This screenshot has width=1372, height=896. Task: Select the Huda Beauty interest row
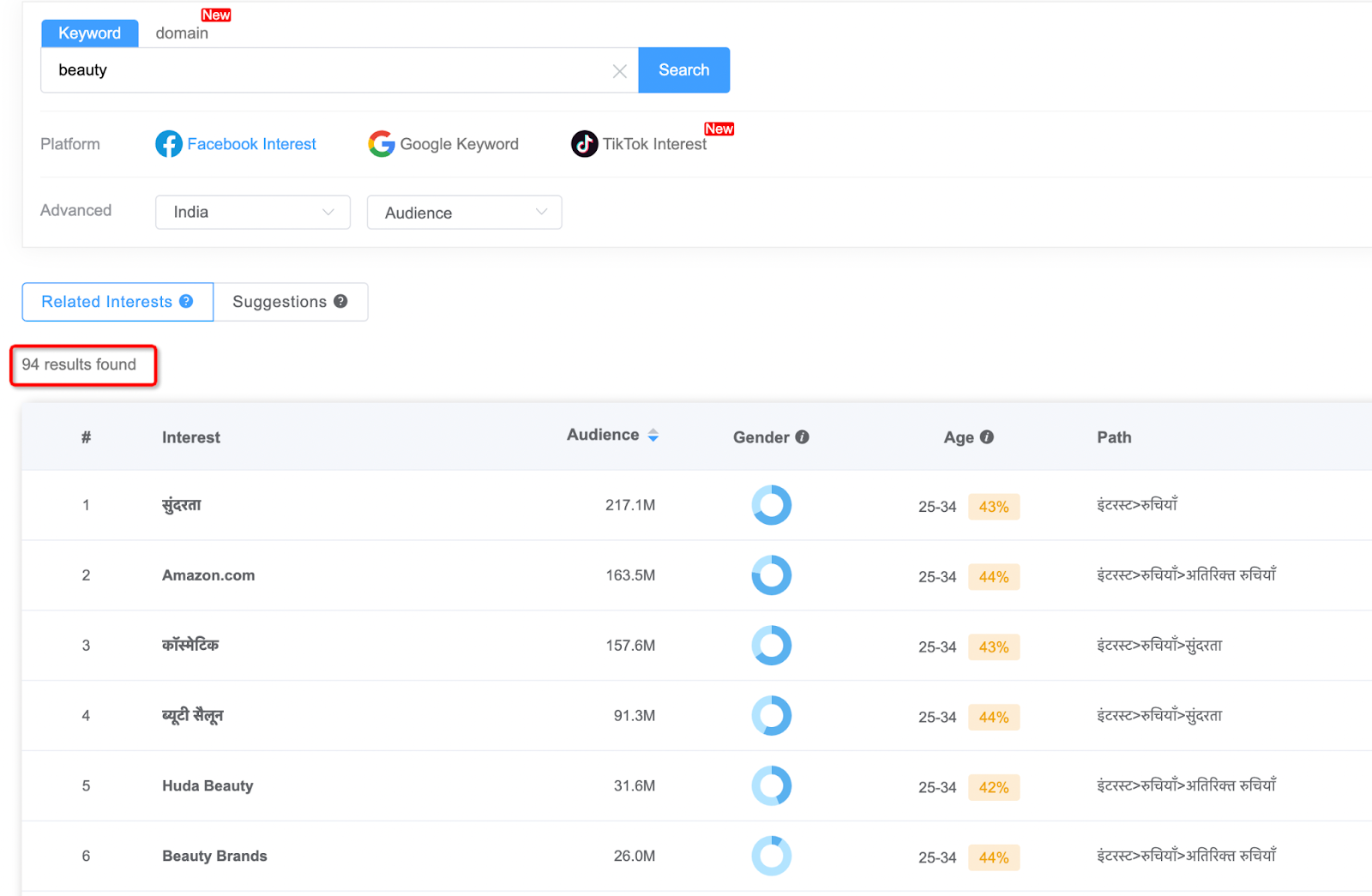(207, 785)
